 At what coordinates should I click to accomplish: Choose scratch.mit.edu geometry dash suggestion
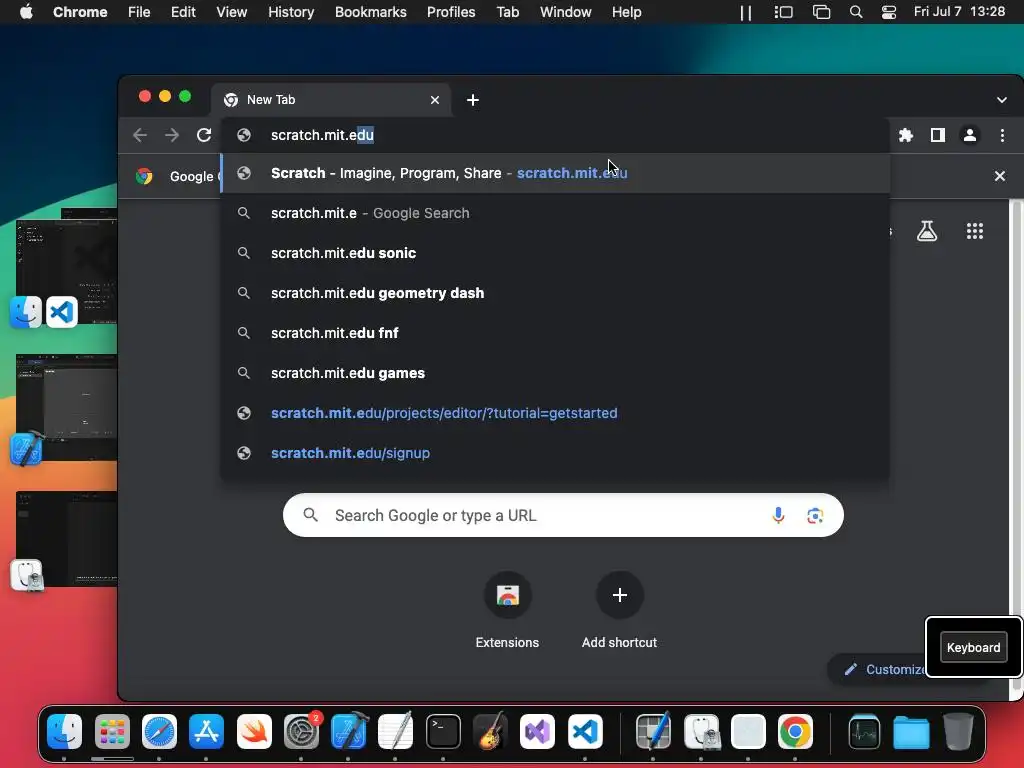tap(556, 293)
